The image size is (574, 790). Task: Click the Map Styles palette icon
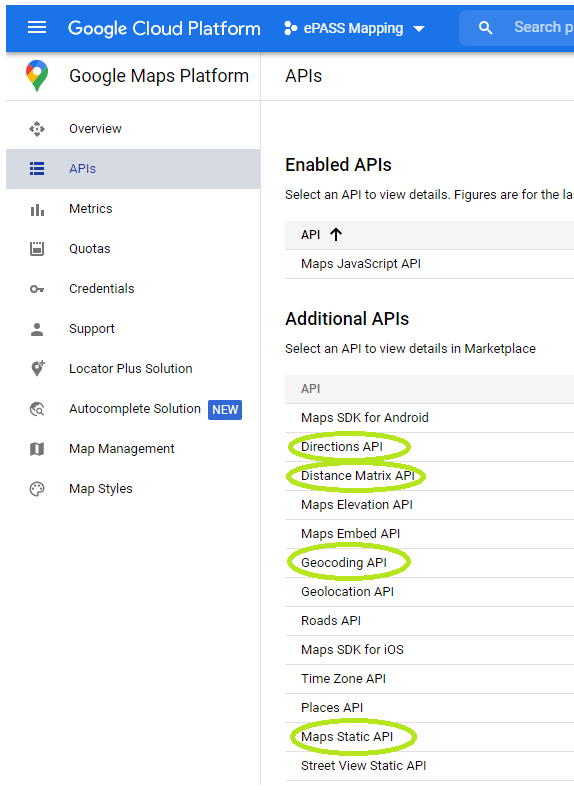tap(37, 489)
